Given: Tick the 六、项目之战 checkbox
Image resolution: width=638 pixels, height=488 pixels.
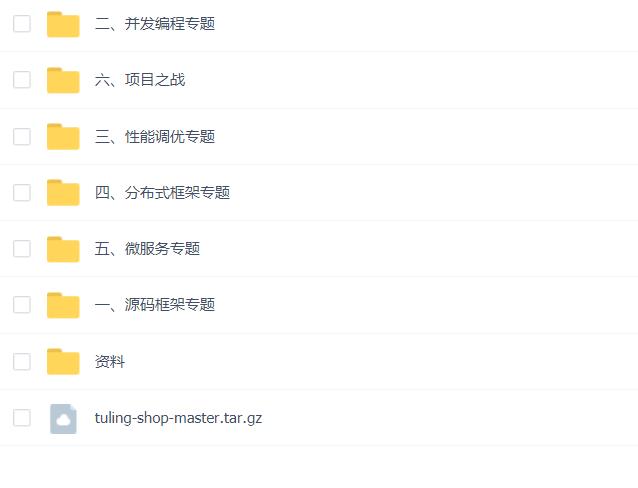Looking at the screenshot, I should point(22,80).
